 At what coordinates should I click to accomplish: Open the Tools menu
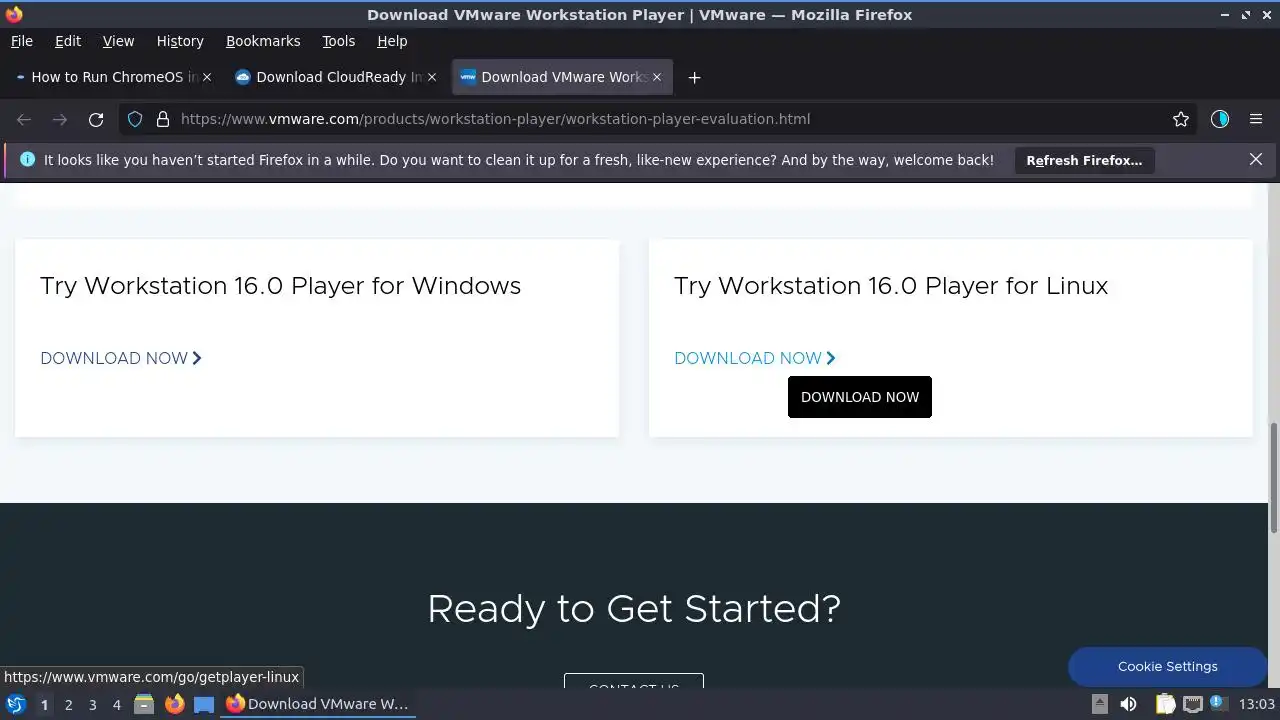[338, 41]
